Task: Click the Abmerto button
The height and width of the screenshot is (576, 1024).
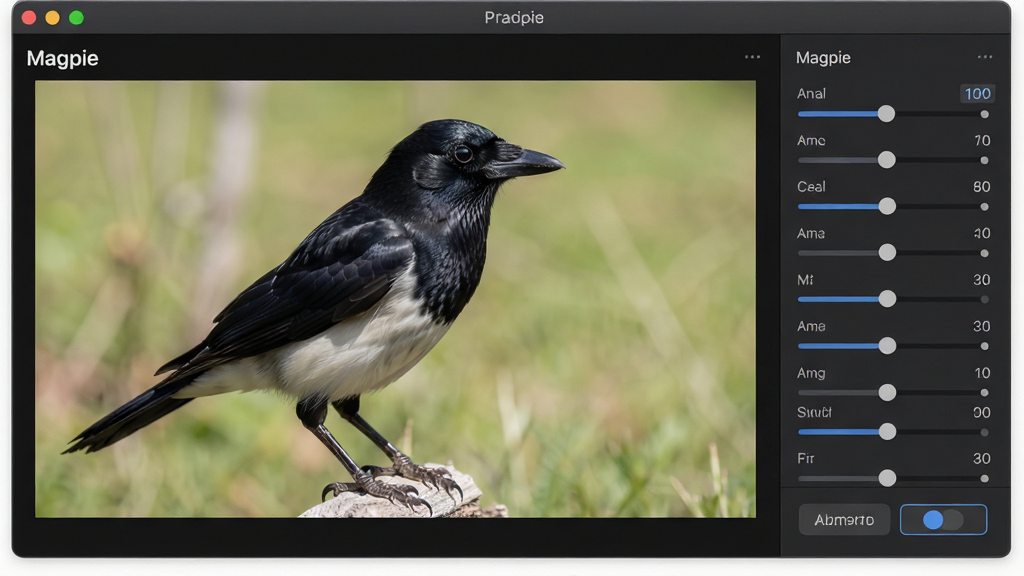Action: [844, 520]
